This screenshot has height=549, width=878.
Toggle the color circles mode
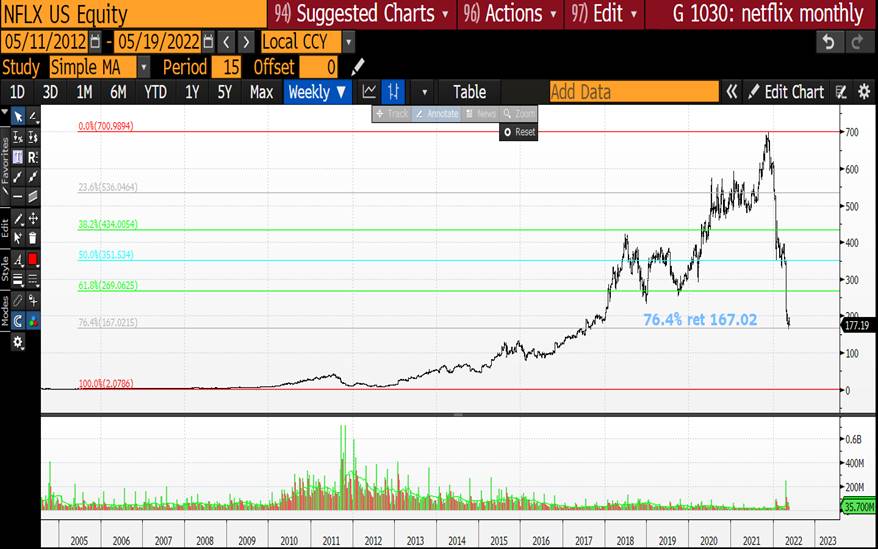[33, 321]
